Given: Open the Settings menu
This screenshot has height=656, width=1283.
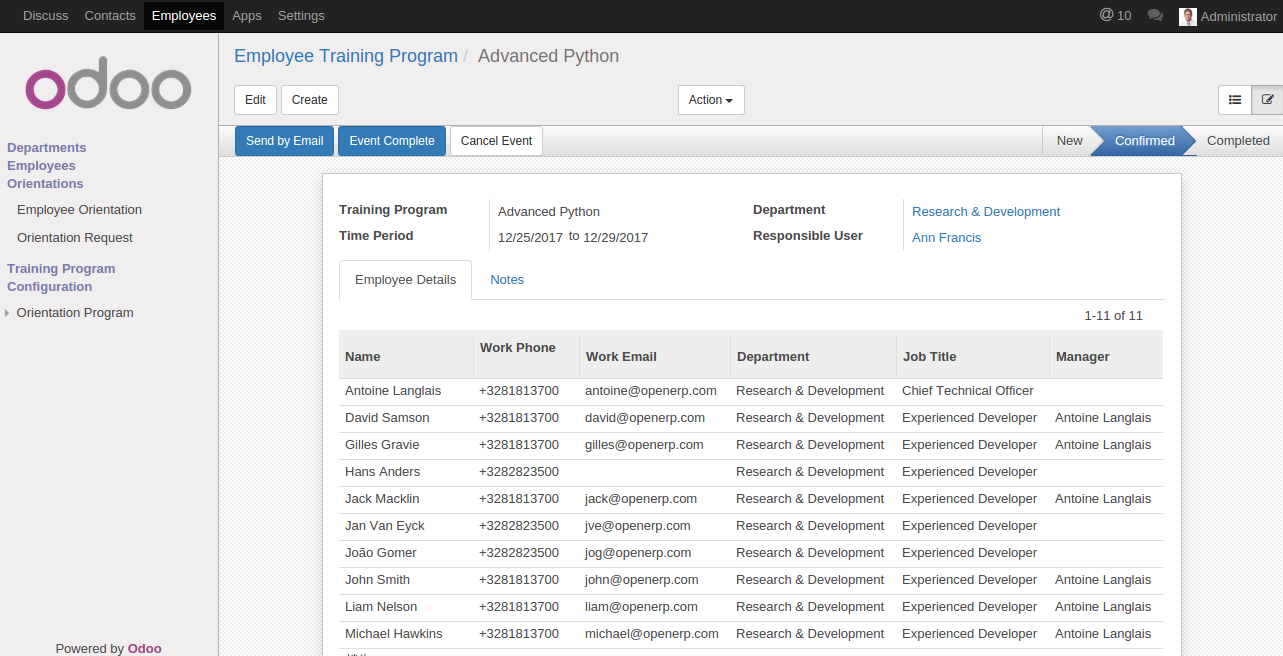Looking at the screenshot, I should 301,16.
